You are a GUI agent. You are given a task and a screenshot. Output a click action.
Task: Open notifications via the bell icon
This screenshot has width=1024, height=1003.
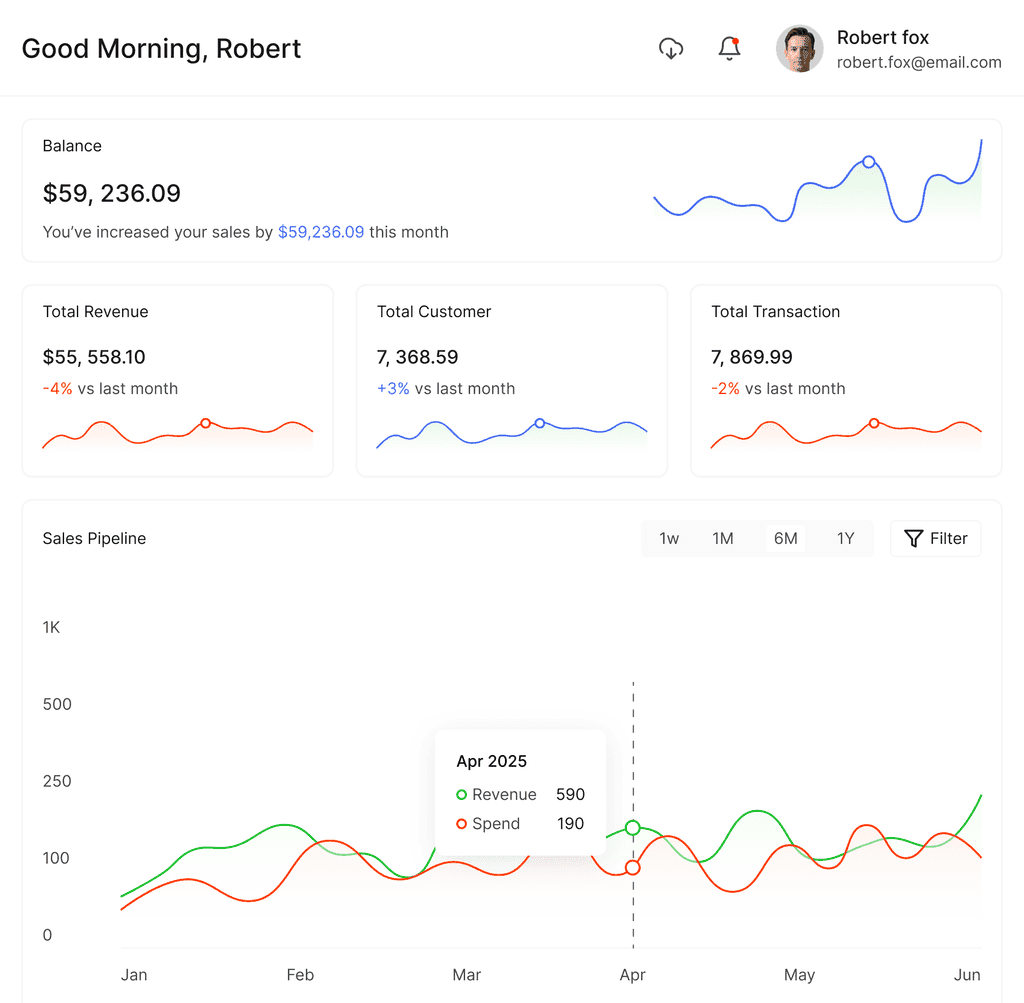tap(729, 48)
